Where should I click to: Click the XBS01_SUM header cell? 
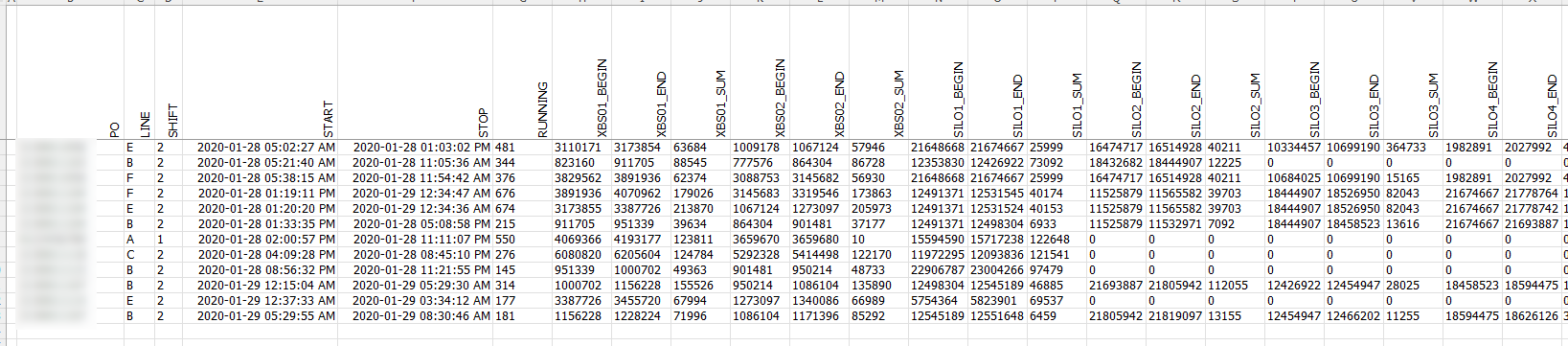pos(701,73)
